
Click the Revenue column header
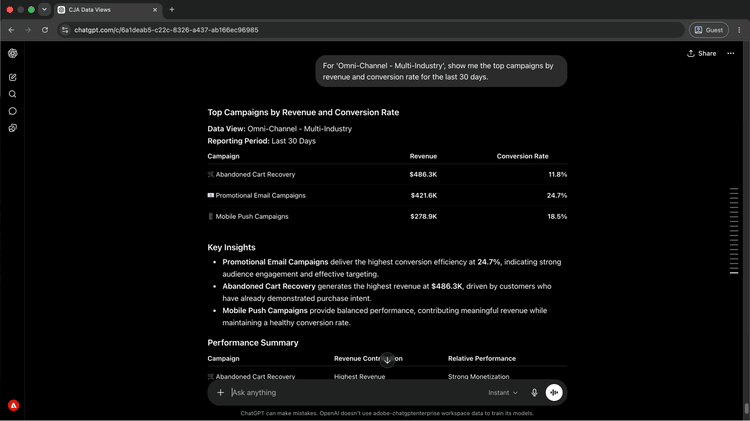(423, 156)
